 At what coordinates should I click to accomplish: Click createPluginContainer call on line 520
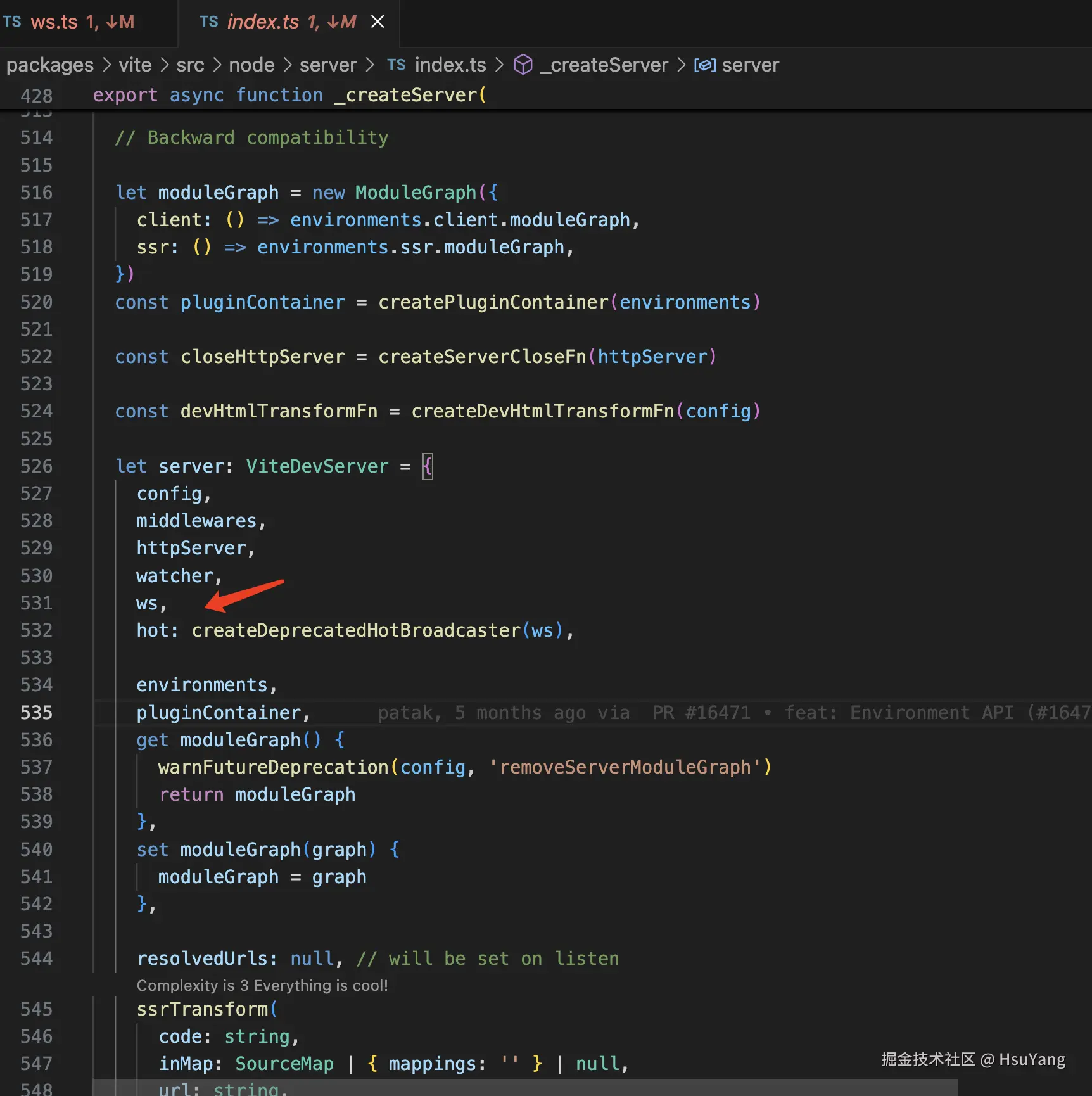coord(493,302)
